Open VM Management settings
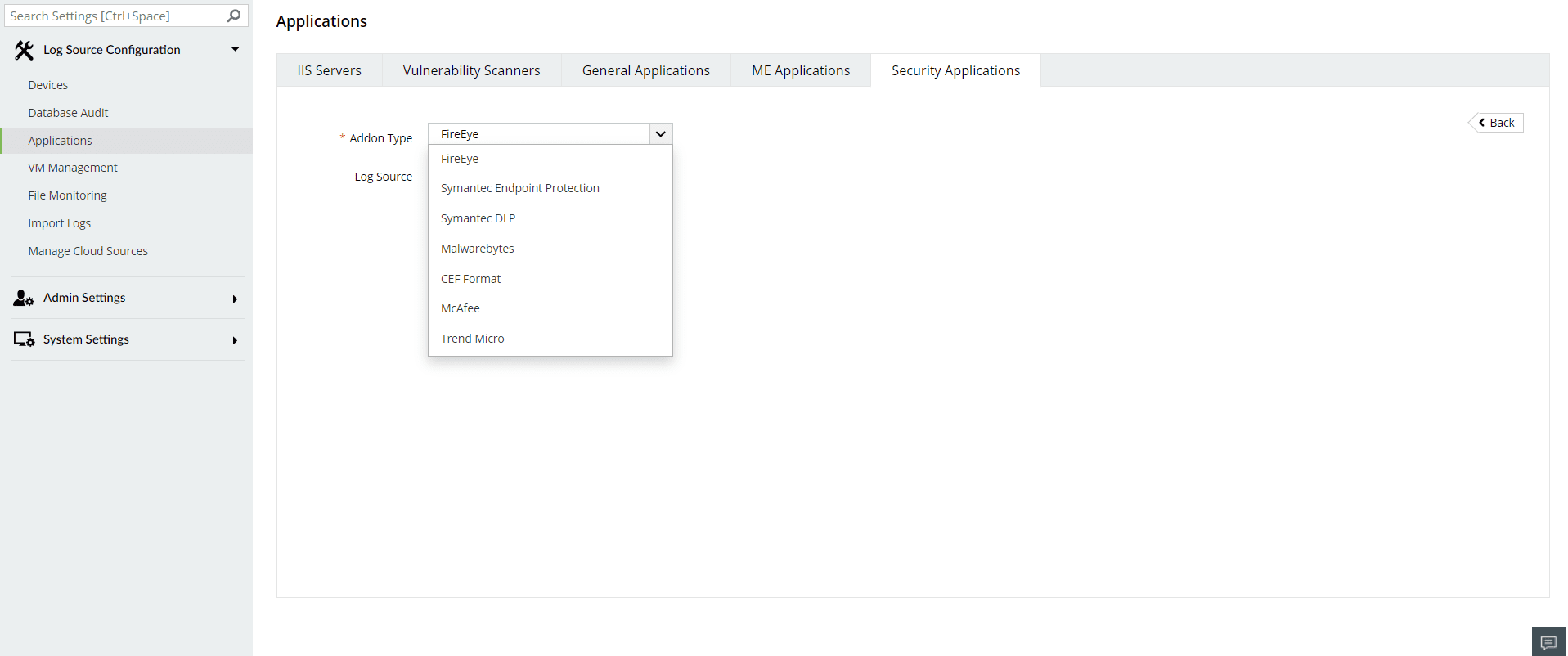This screenshot has height=656, width=1568. [x=73, y=168]
